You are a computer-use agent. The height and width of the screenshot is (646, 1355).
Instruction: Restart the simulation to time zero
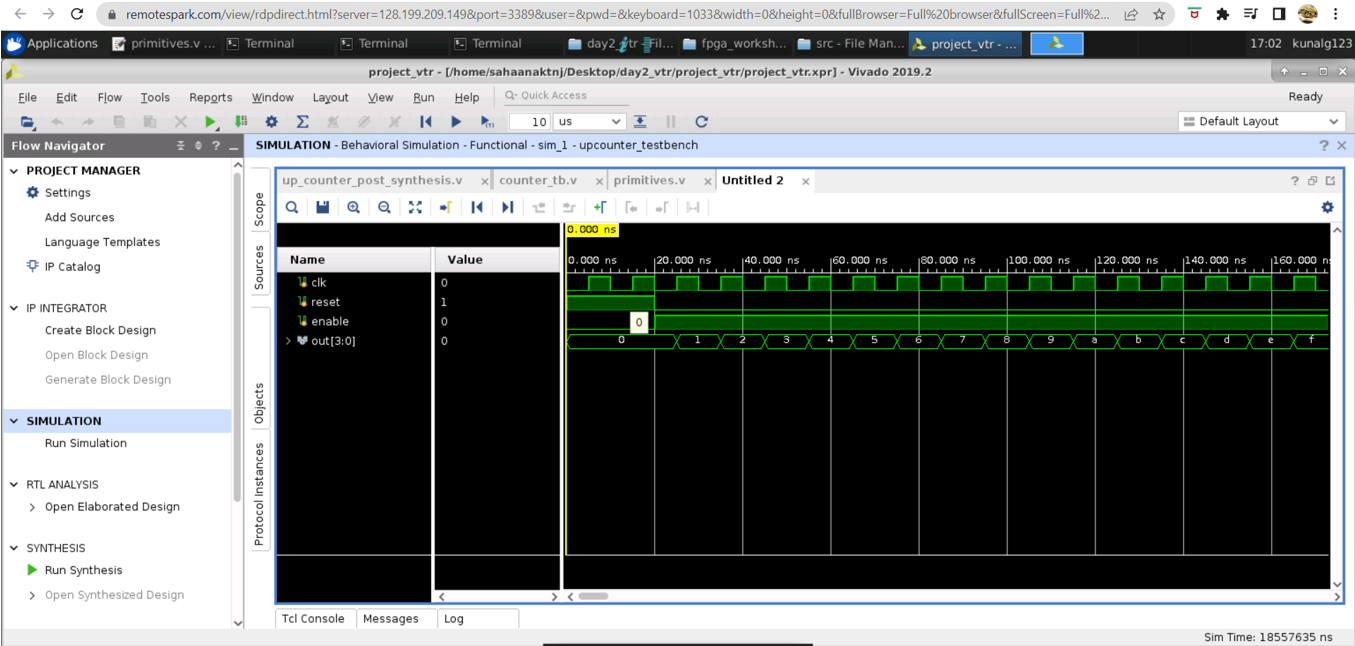point(425,121)
